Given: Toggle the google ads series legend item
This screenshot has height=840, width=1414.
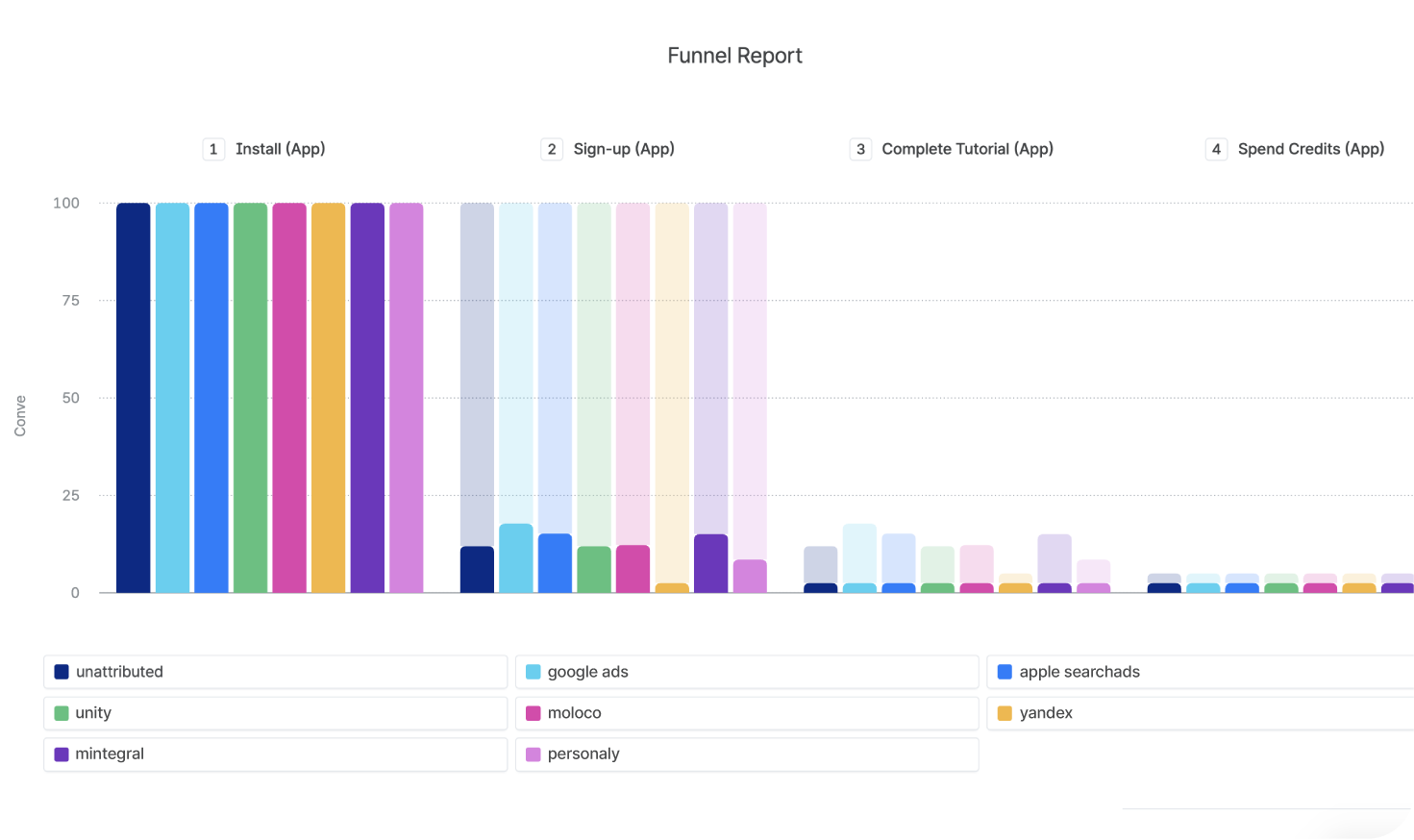Looking at the screenshot, I should coord(747,672).
